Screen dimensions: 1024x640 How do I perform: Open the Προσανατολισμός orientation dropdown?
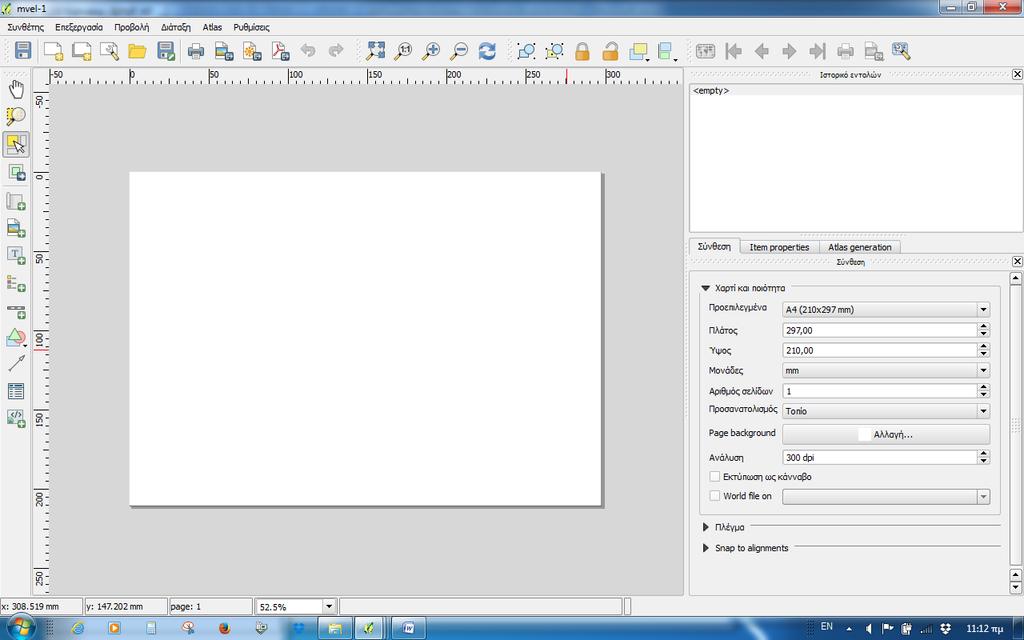(886, 411)
